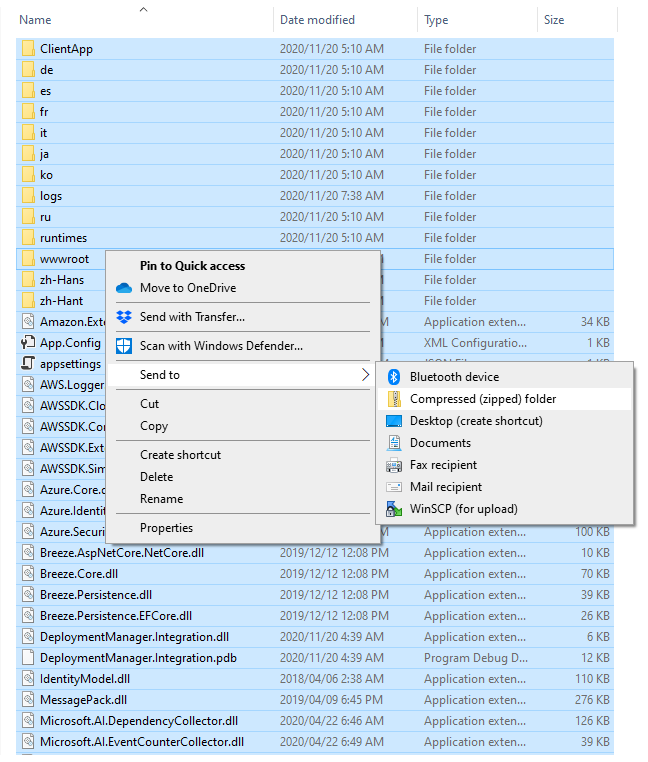Select Scan with Windows Defender...
The image size is (648, 762).
tap(221, 346)
